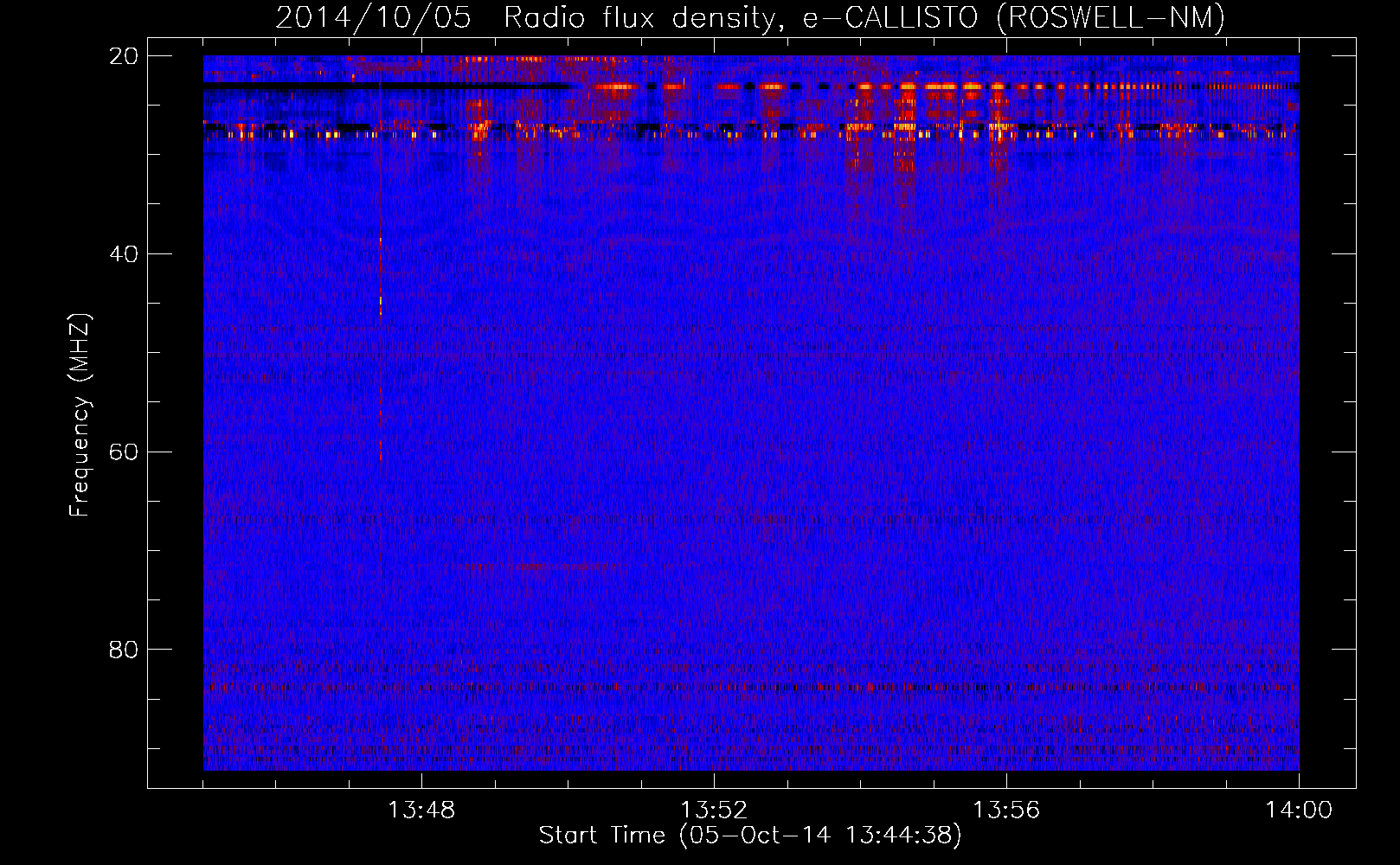The width and height of the screenshot is (1400, 865).
Task: Click the '40' frequency tick label
Action: coord(123,254)
